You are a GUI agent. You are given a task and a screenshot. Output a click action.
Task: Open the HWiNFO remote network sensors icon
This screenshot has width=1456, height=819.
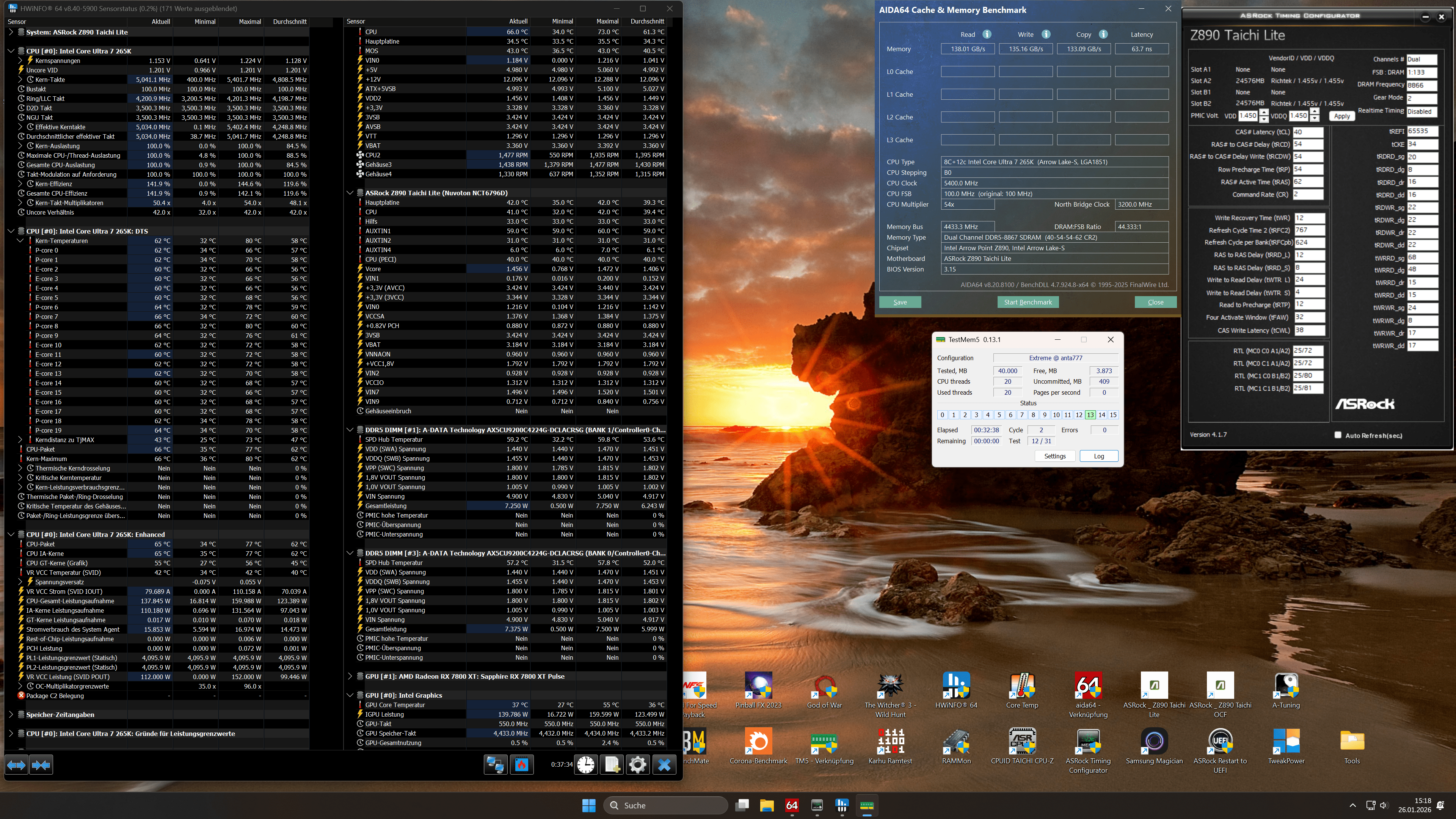495,765
